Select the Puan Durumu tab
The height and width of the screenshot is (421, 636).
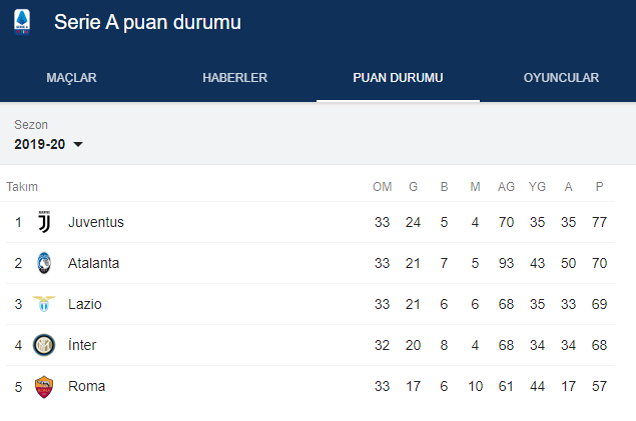(x=398, y=78)
